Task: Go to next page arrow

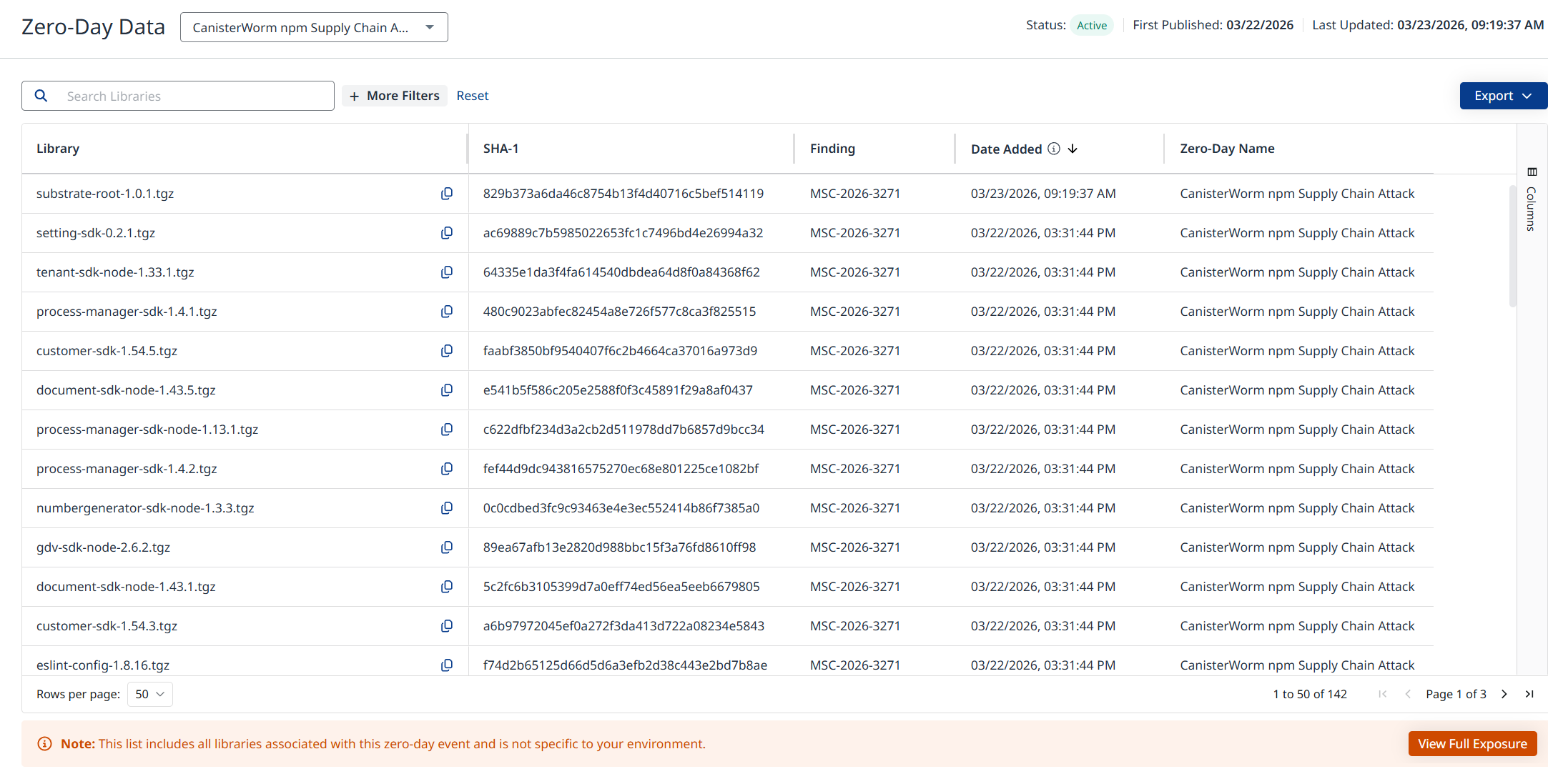Action: (x=1504, y=694)
